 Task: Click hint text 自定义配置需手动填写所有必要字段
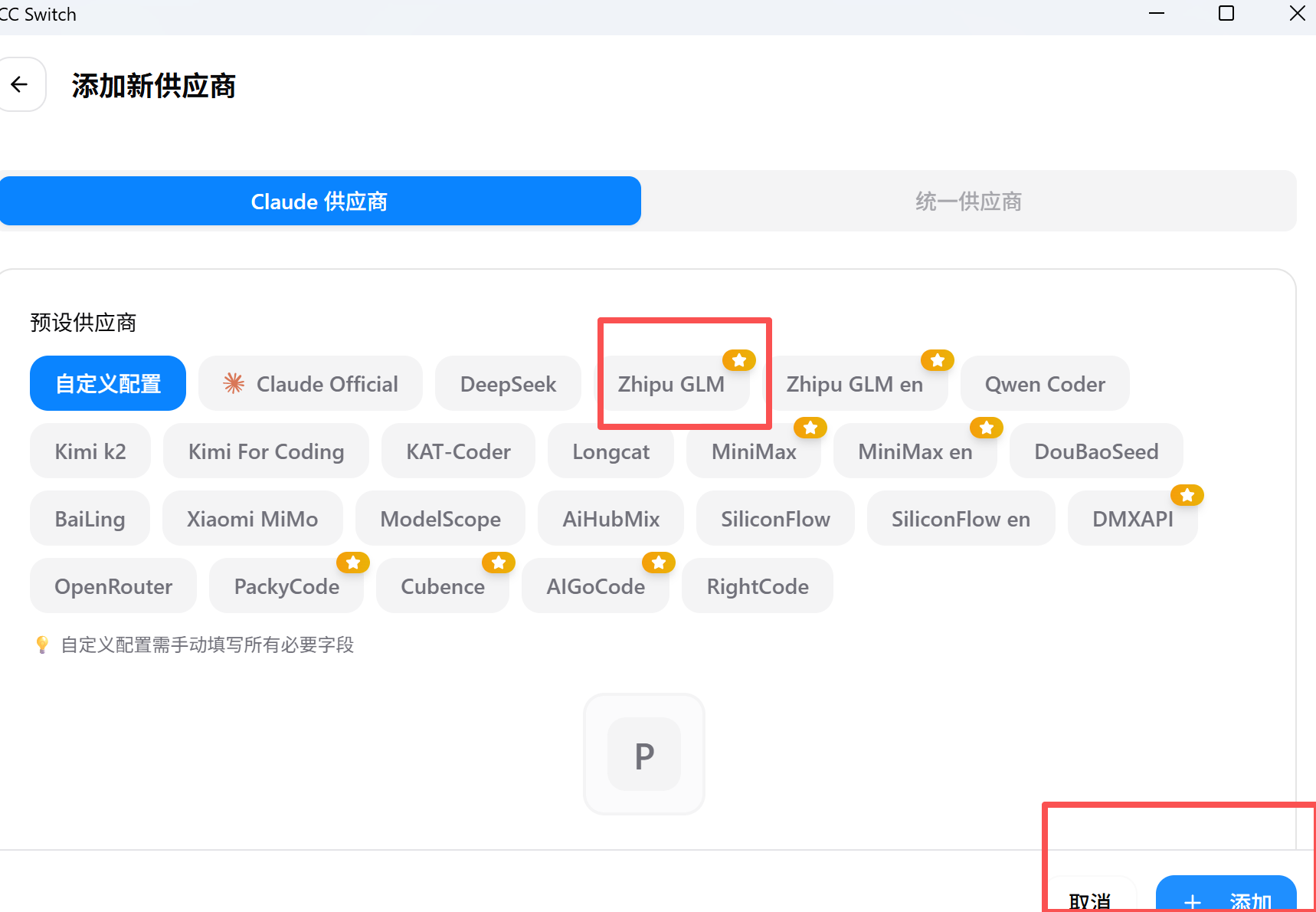(x=208, y=645)
